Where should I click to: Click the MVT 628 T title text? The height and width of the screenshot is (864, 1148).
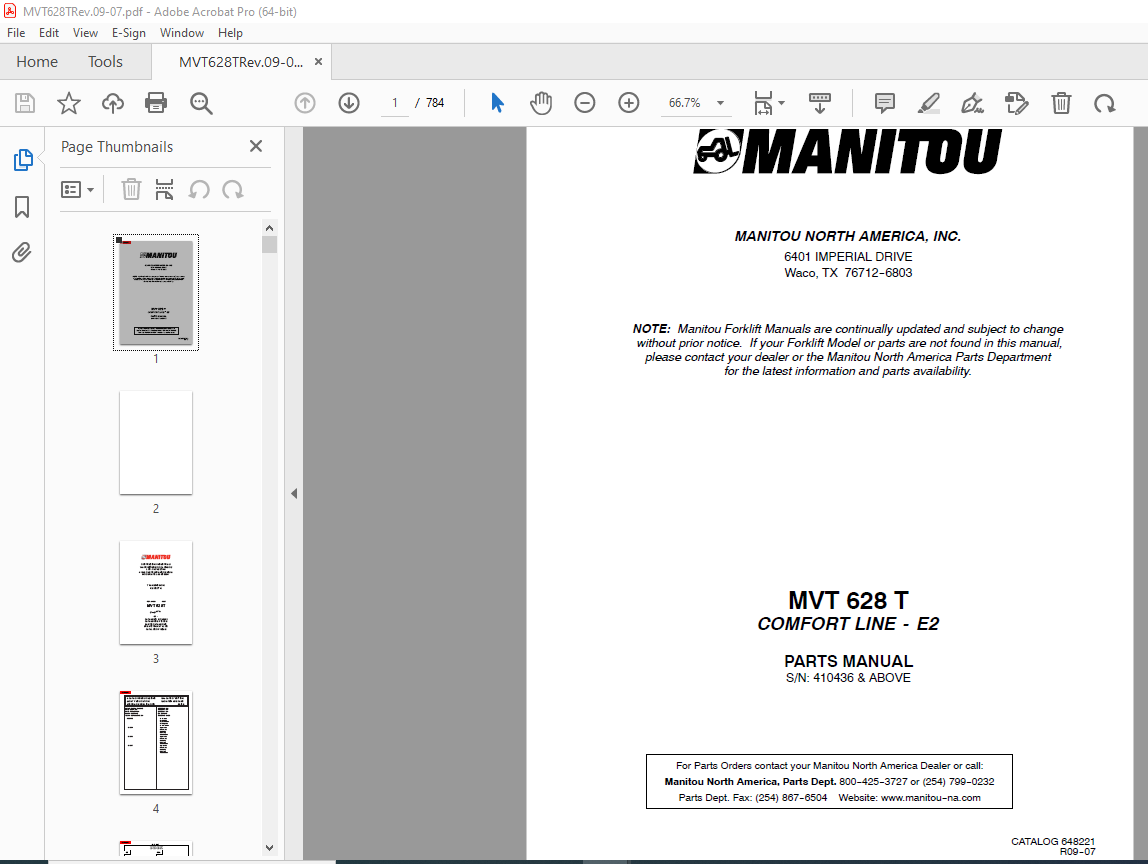tap(848, 600)
